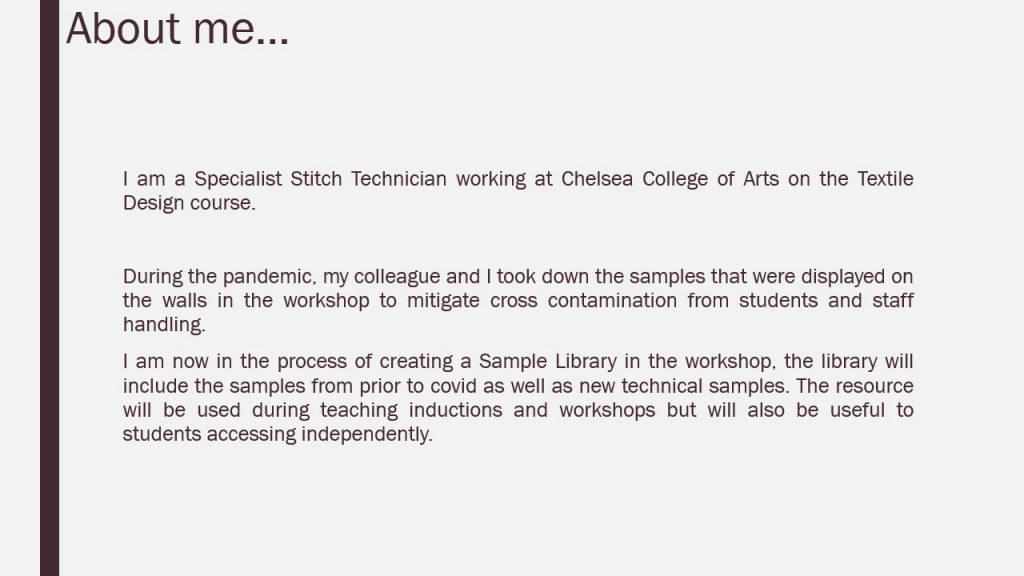Click the "About me…" slide title
This screenshot has height=576, width=1024.
177,29
